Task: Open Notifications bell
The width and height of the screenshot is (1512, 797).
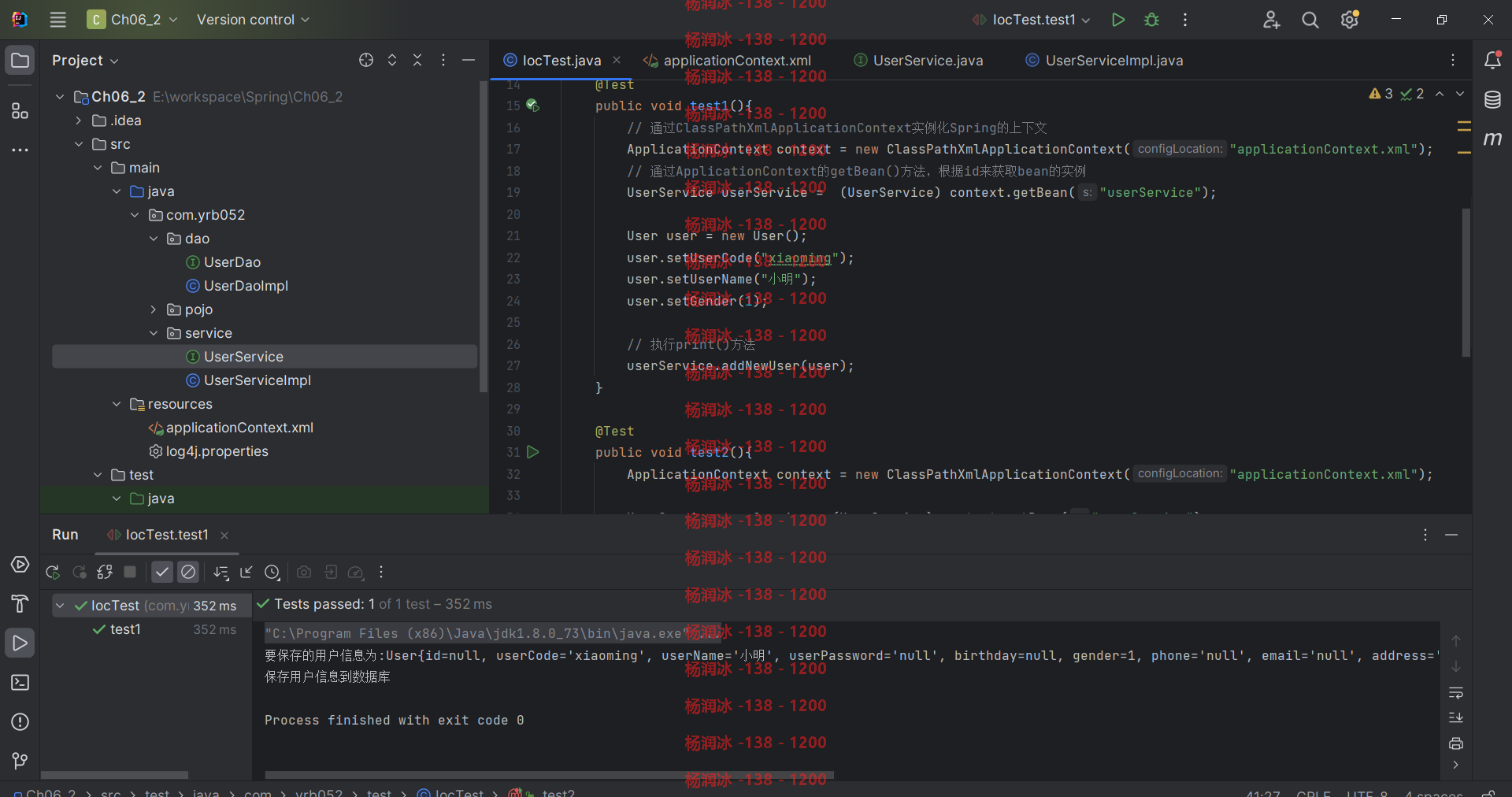Action: (1492, 60)
